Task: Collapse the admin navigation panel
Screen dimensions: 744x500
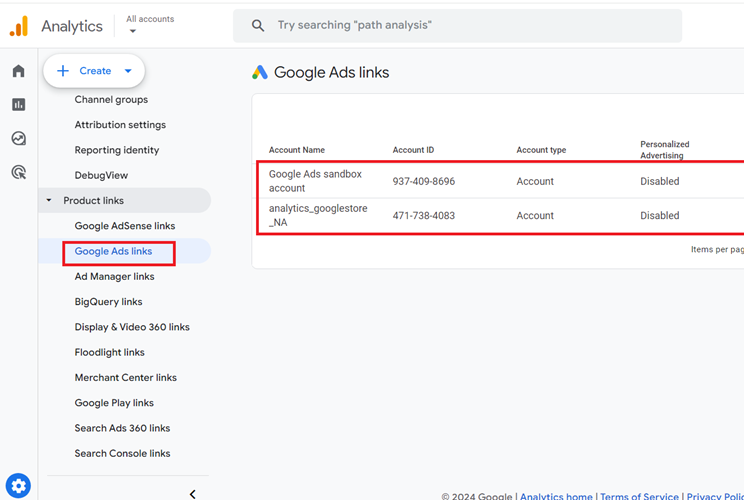Action: click(x=193, y=494)
